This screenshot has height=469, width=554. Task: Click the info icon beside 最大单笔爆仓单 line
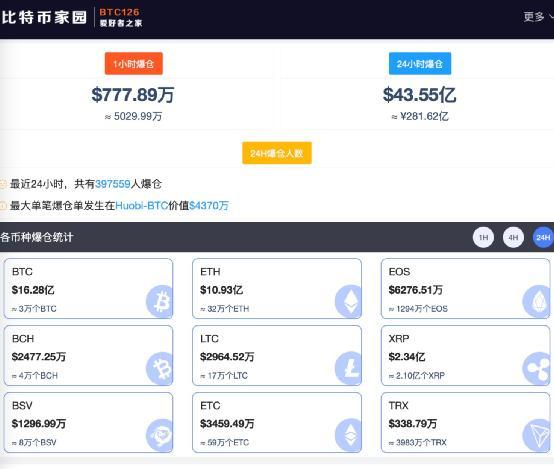(3, 206)
